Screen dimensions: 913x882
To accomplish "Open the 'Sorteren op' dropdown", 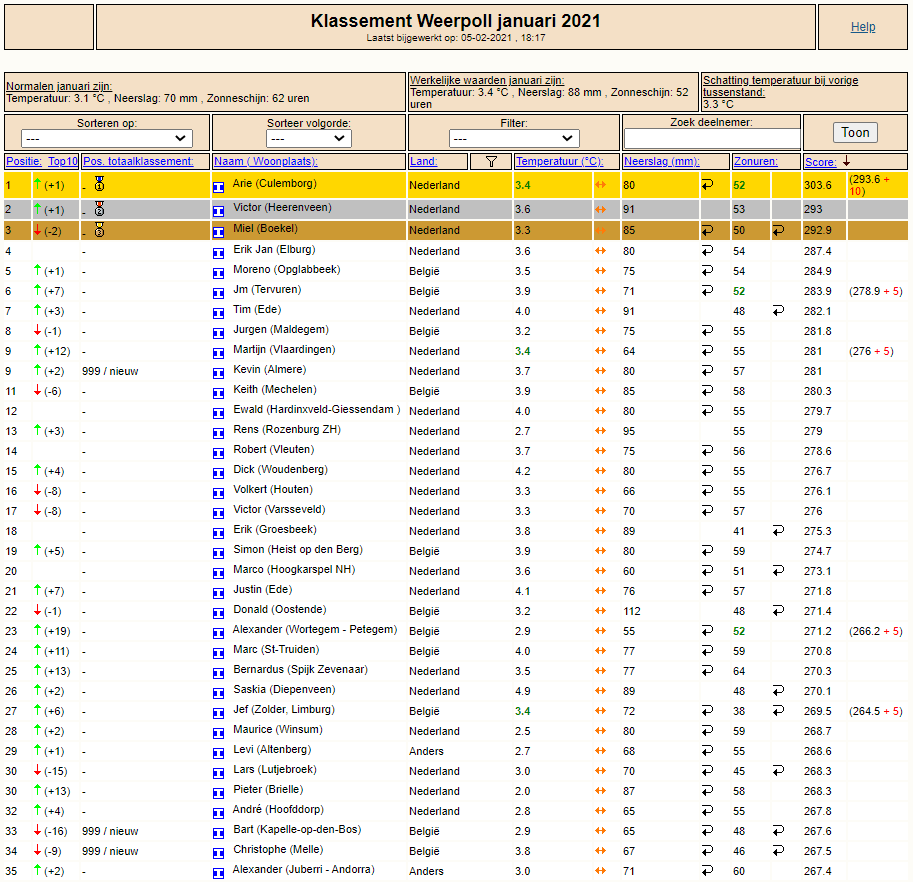I will point(107,139).
